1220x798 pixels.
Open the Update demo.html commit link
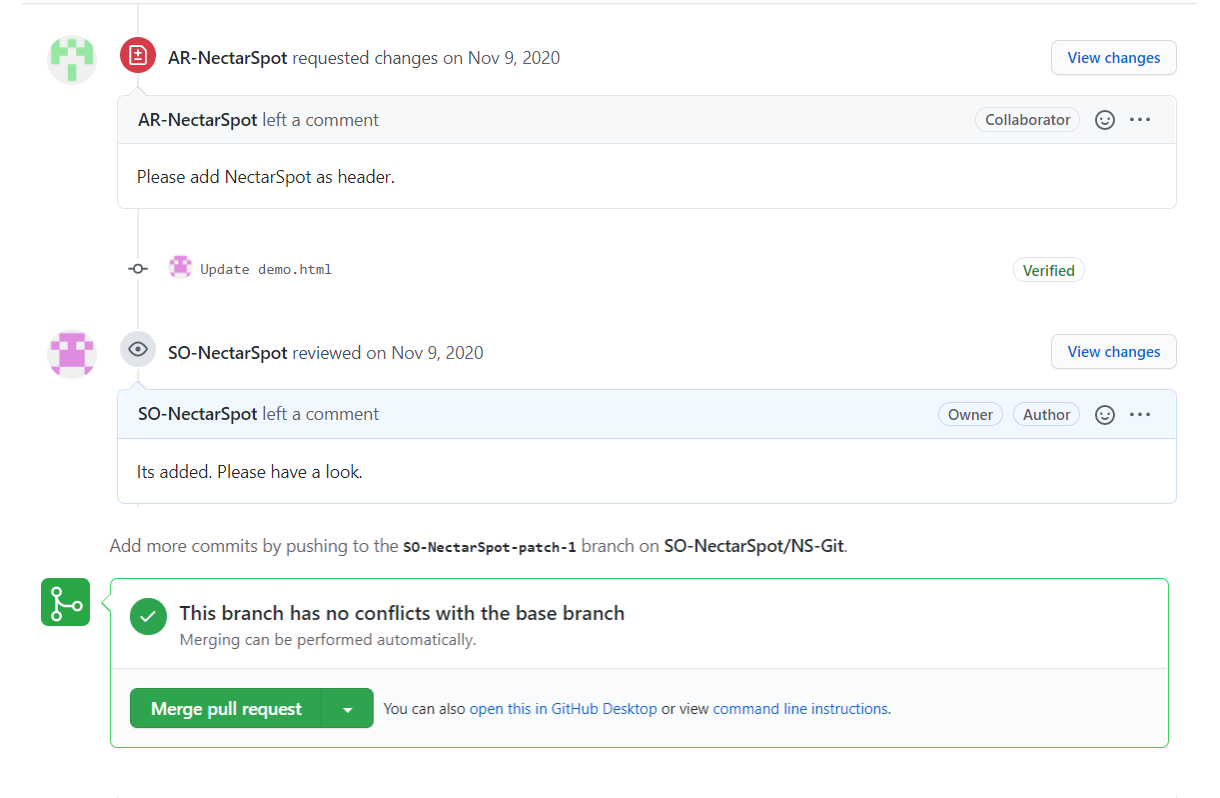pos(266,270)
